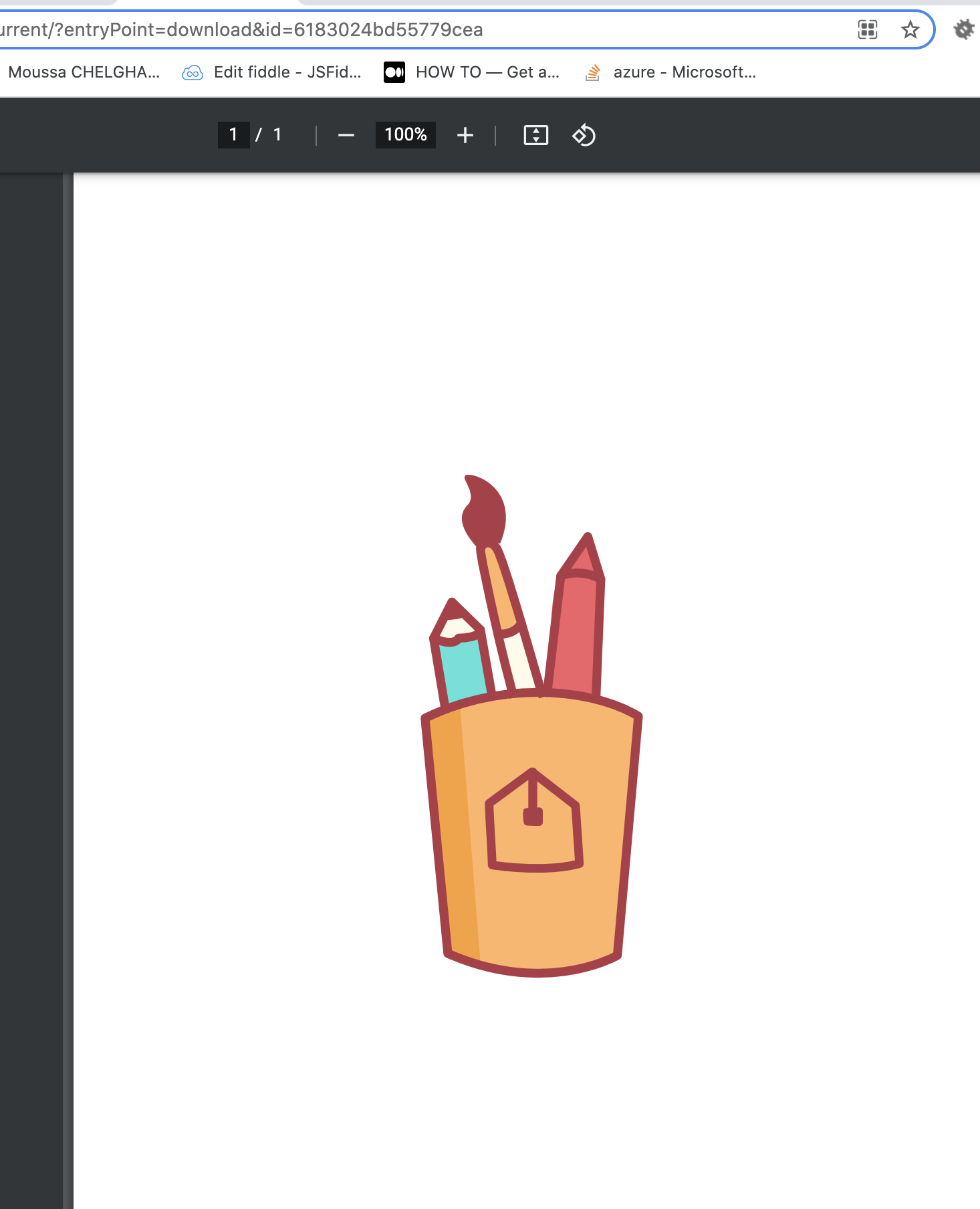Click the zoom in plus button
Viewport: 980px width, 1209px height.
point(465,135)
